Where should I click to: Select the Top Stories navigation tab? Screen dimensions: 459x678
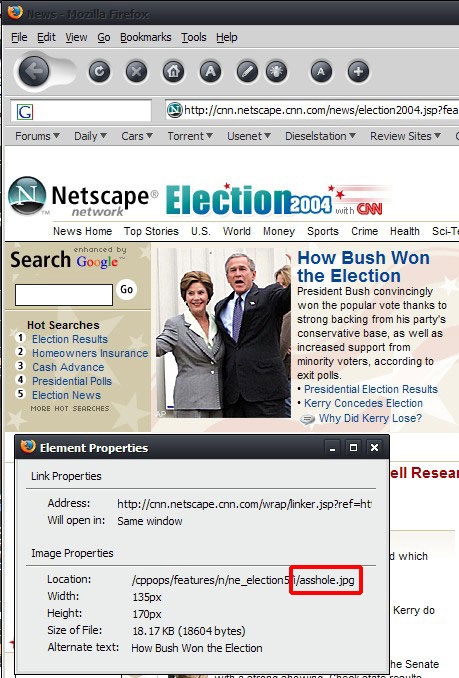151,231
